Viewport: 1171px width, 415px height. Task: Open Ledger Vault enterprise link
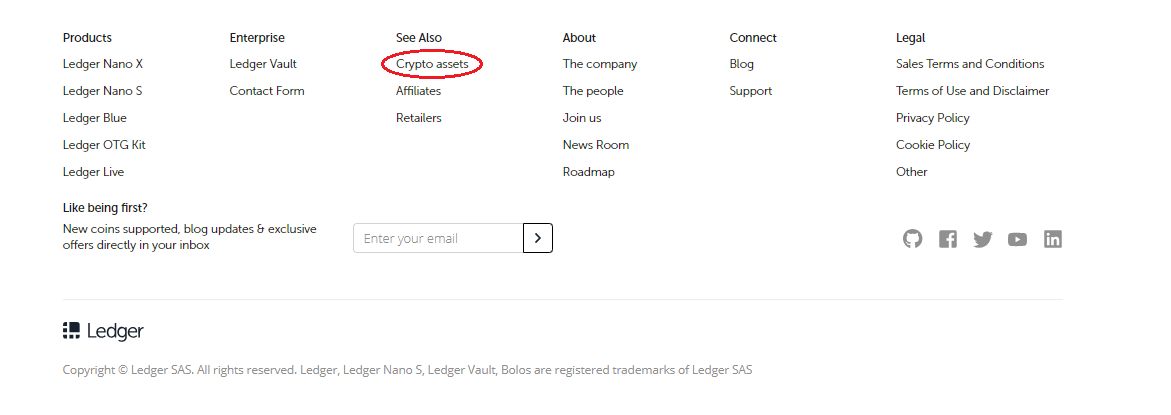(x=263, y=64)
